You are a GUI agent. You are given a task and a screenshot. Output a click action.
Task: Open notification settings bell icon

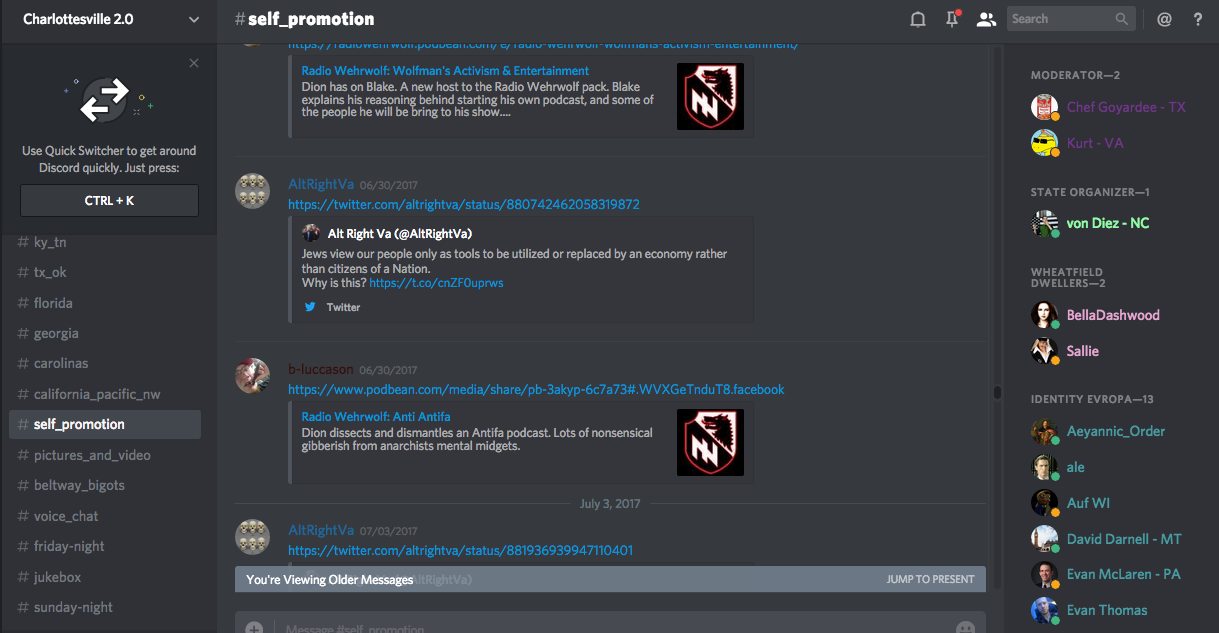[917, 19]
